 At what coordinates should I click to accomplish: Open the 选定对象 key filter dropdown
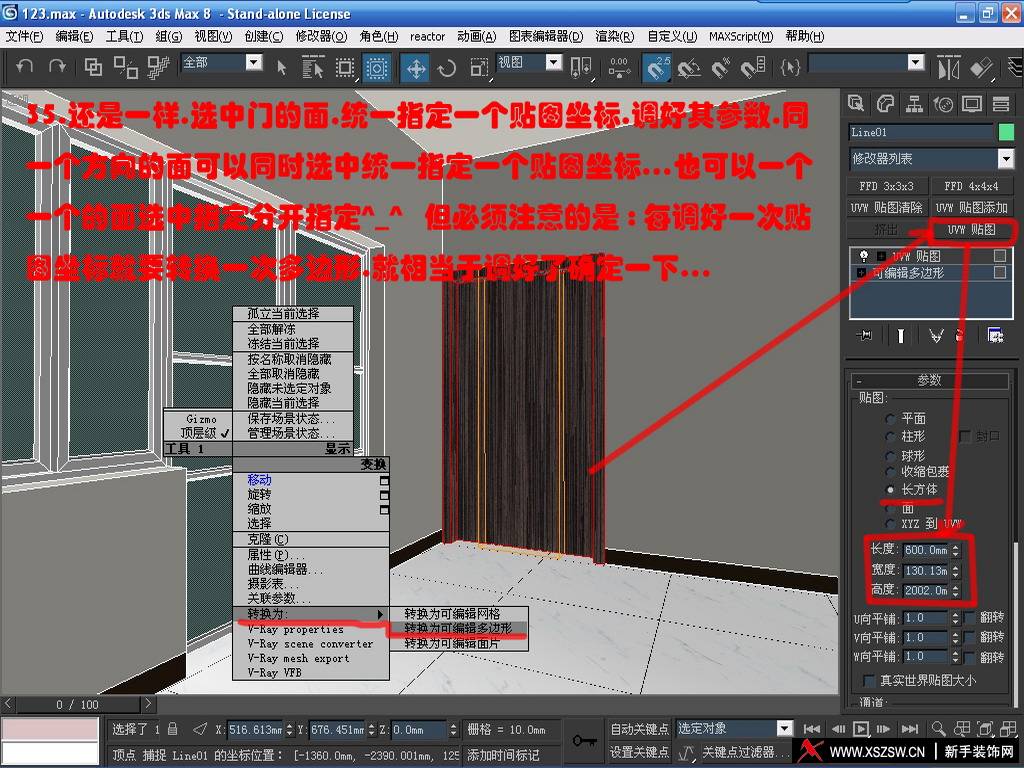pyautogui.click(x=784, y=728)
